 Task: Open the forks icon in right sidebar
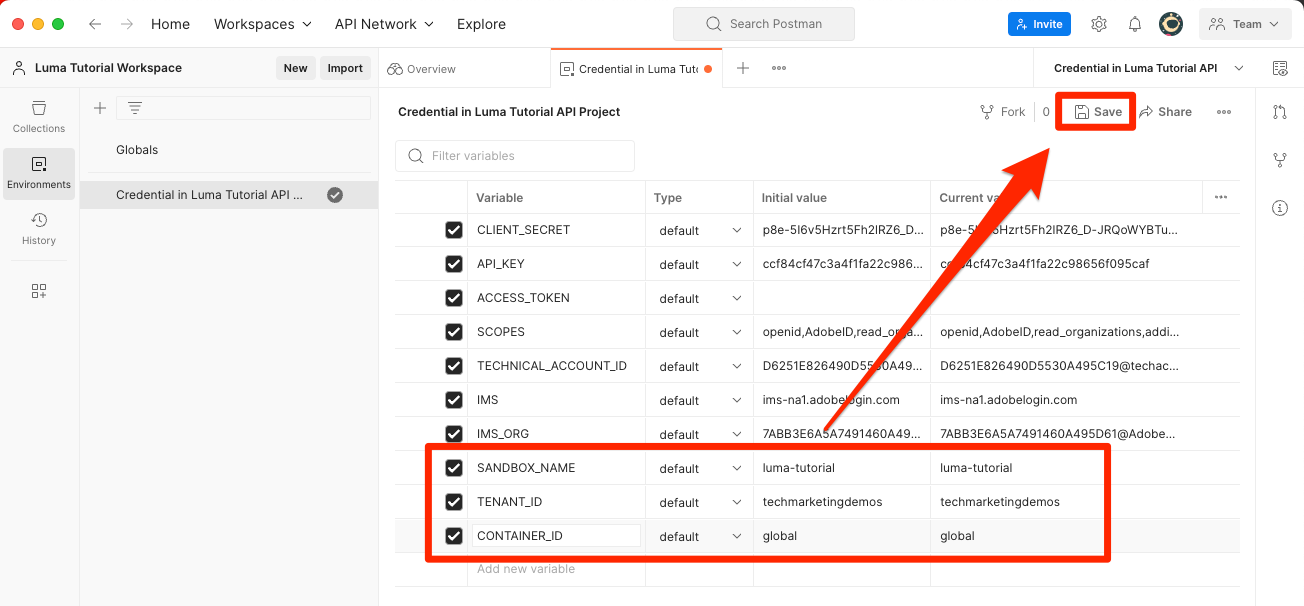(x=1280, y=160)
